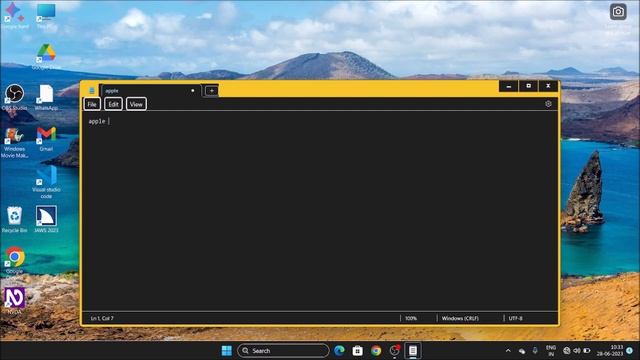Click the 100% zoom level in status bar
This screenshot has height=360, width=640.
point(411,318)
